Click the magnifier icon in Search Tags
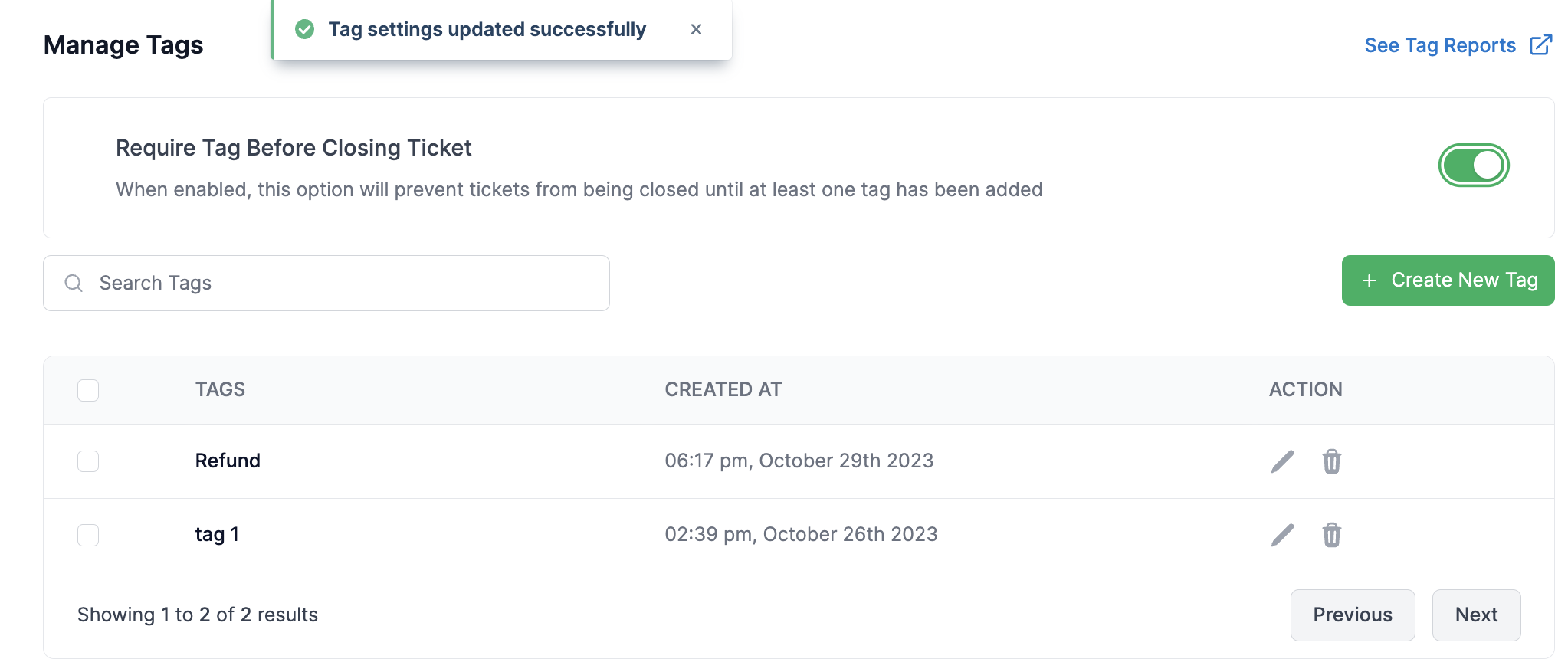1568x659 pixels. coord(74,284)
